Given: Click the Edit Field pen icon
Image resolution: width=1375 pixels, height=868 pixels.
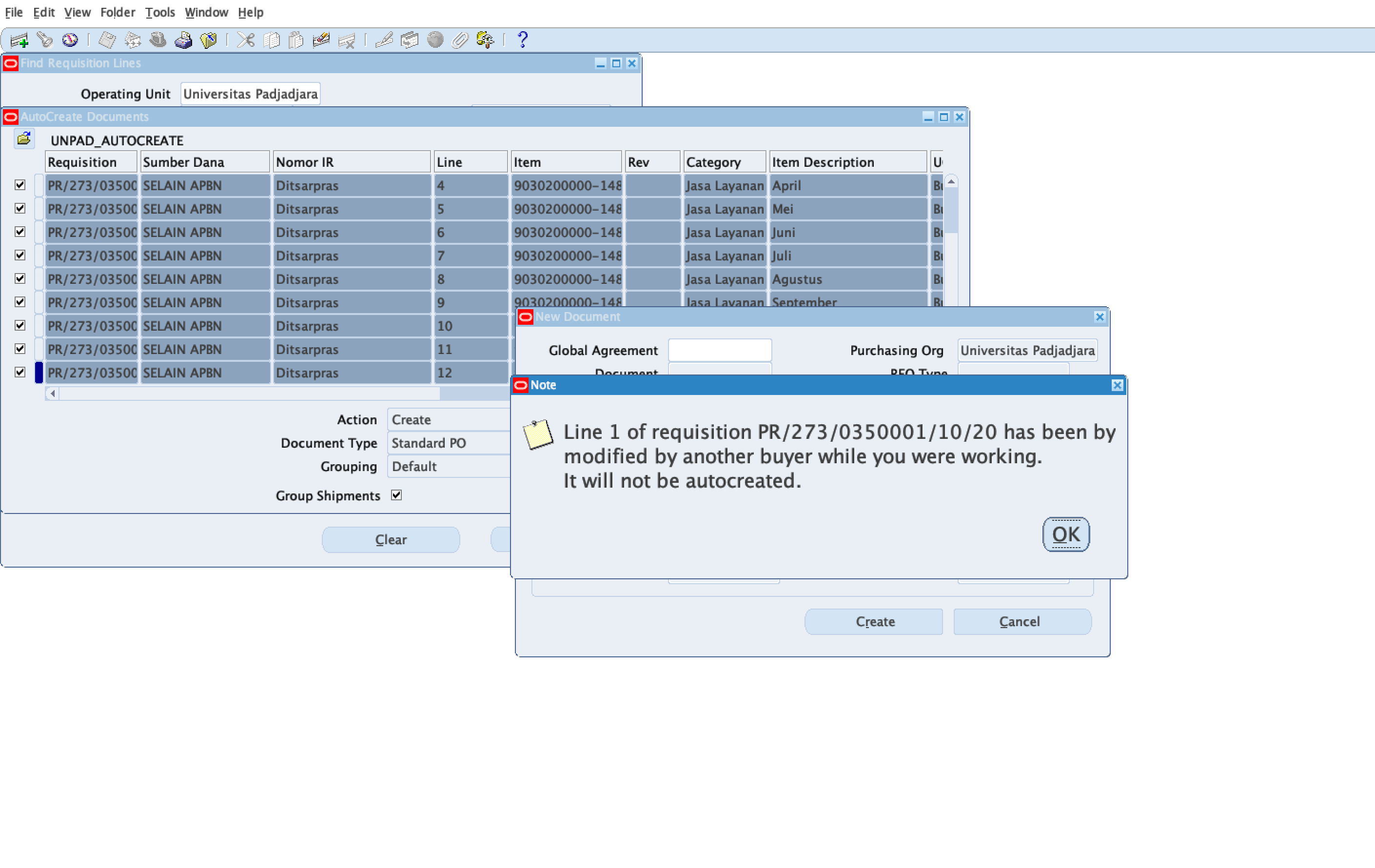Looking at the screenshot, I should [x=384, y=40].
